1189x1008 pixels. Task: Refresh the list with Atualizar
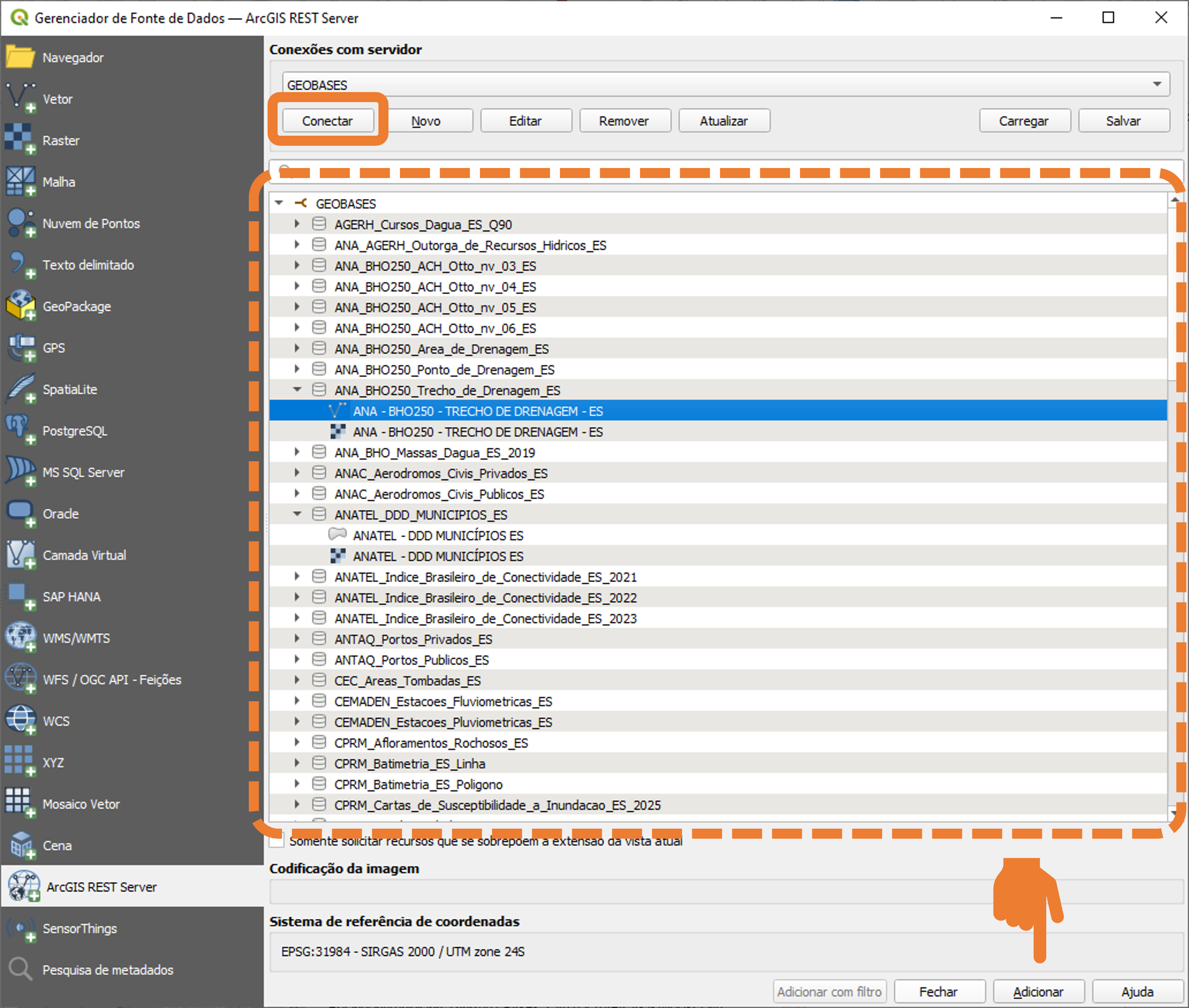coord(724,120)
